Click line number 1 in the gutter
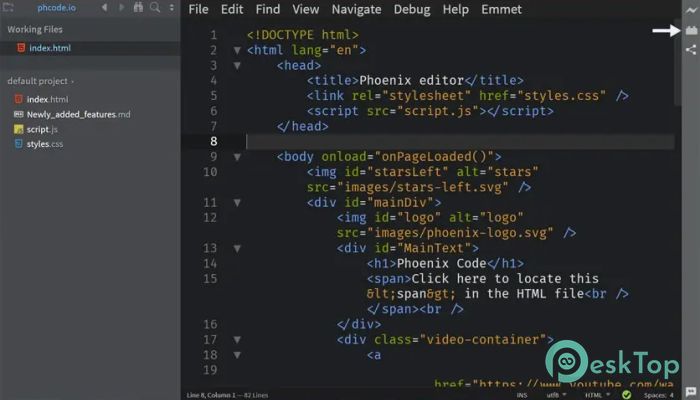This screenshot has height=400, width=700. click(x=214, y=35)
